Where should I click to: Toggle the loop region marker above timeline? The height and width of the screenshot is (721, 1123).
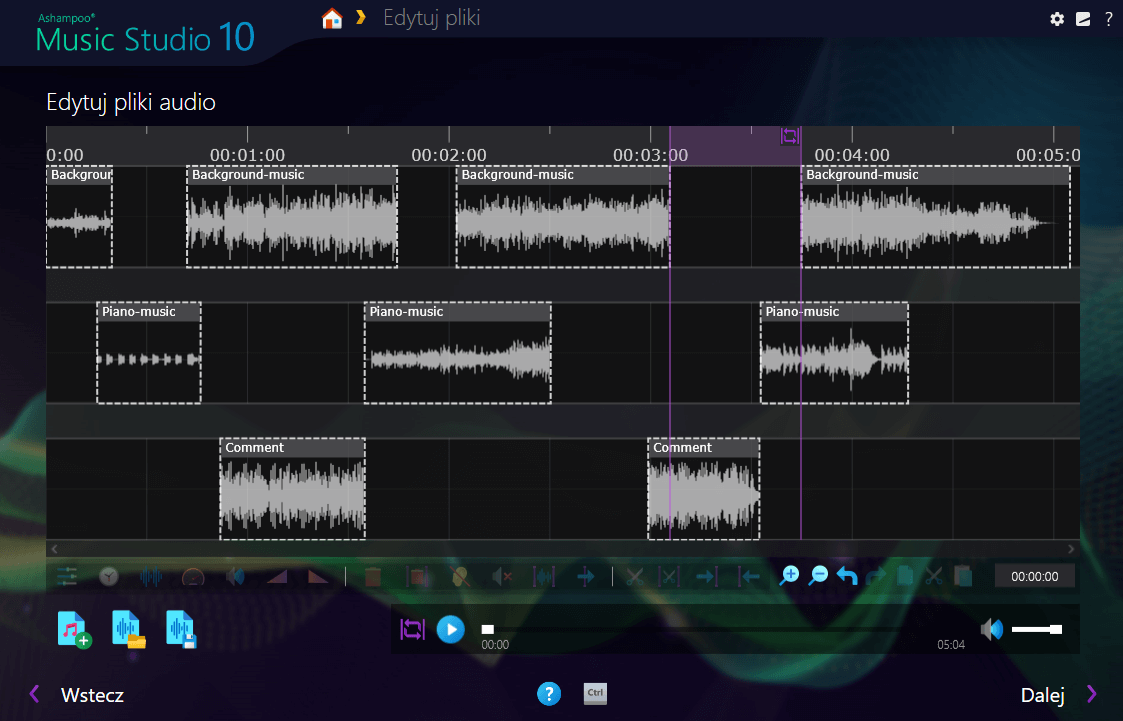(x=790, y=137)
